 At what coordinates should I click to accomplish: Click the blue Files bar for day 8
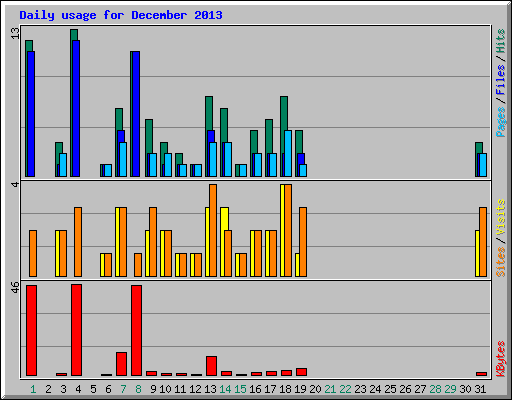(136, 114)
